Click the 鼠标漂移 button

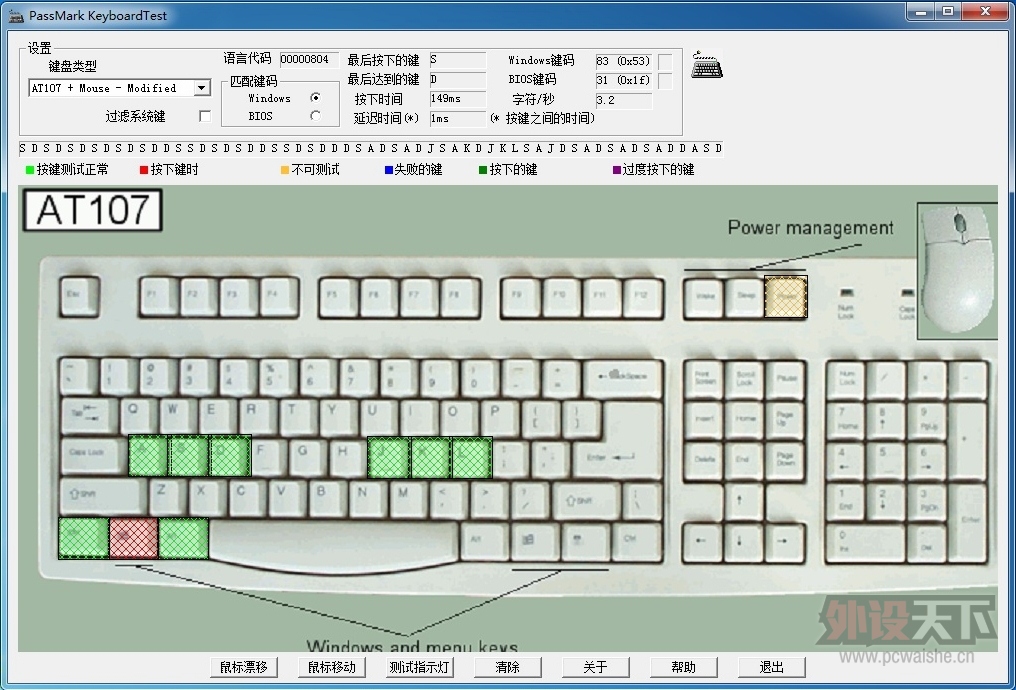pyautogui.click(x=244, y=667)
